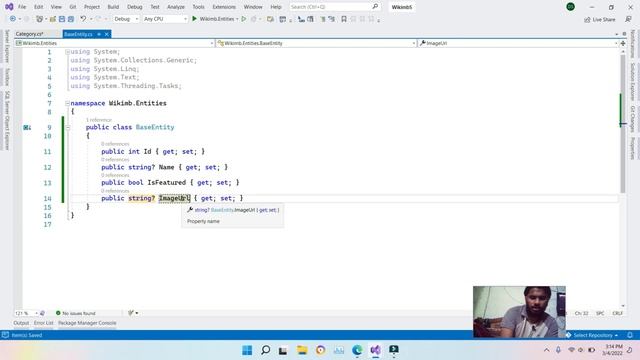Collapse the using directives block

[x=67, y=52]
